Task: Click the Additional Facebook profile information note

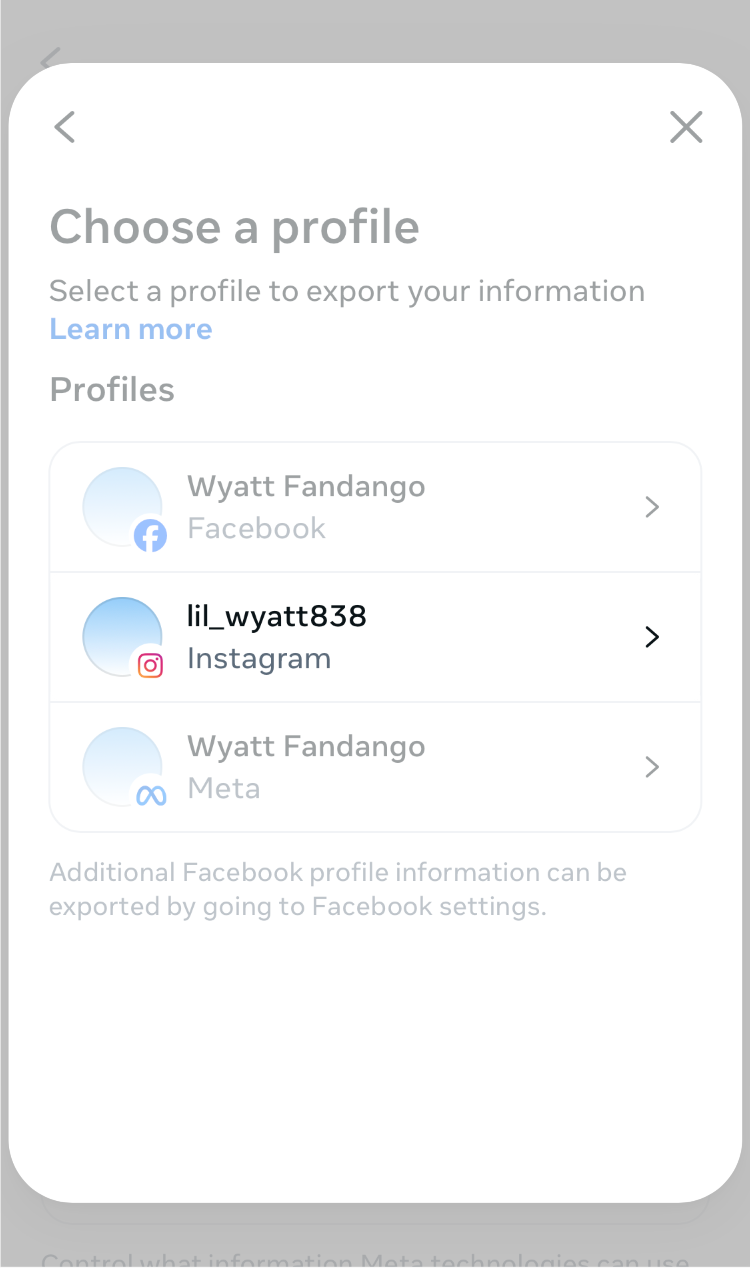Action: (338, 889)
